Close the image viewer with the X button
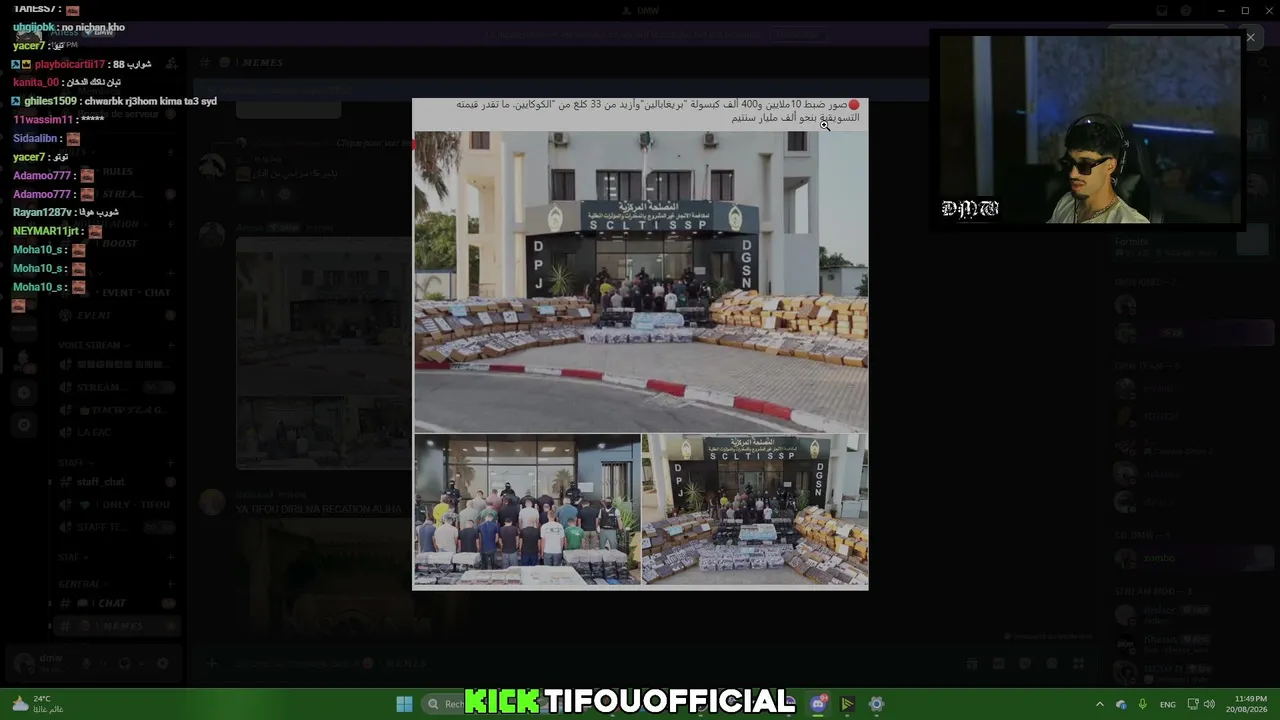The image size is (1280, 720). [x=1250, y=38]
